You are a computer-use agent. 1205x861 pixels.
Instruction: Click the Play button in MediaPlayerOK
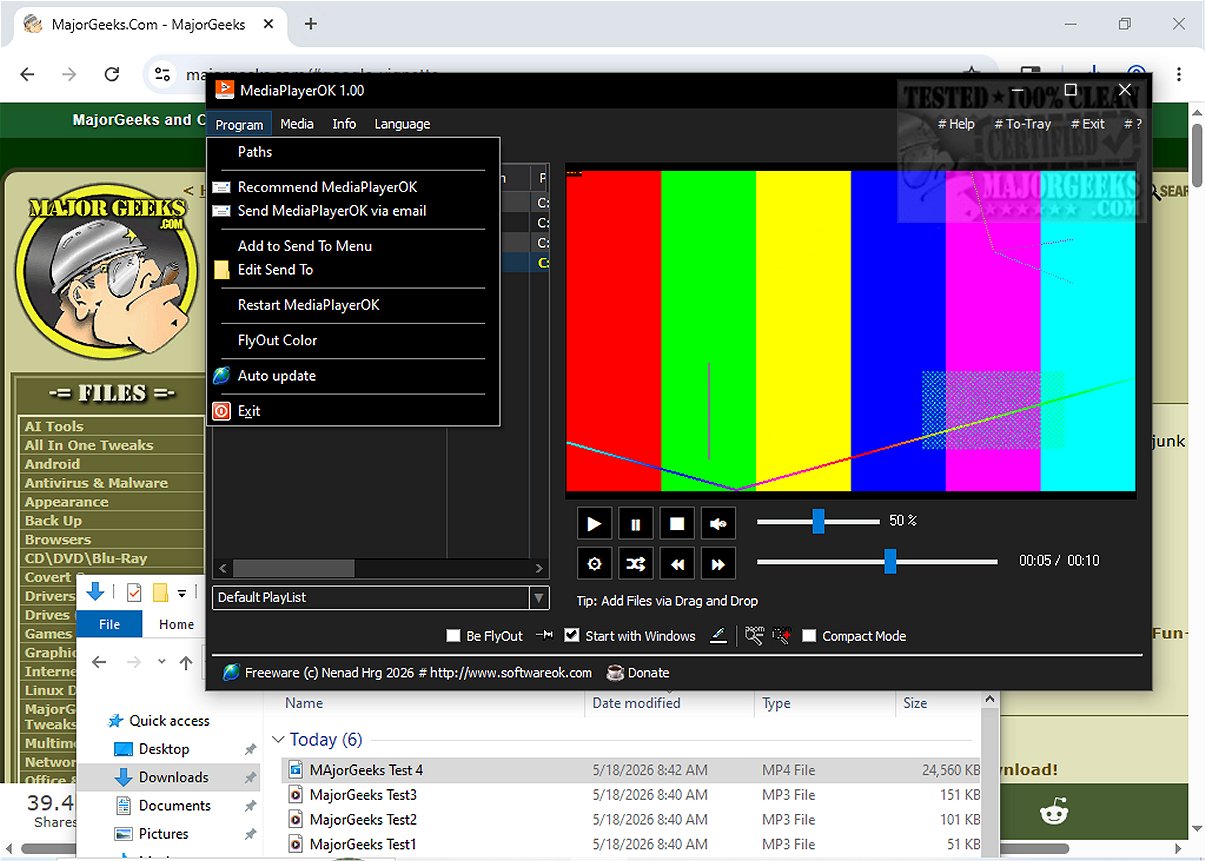594,523
